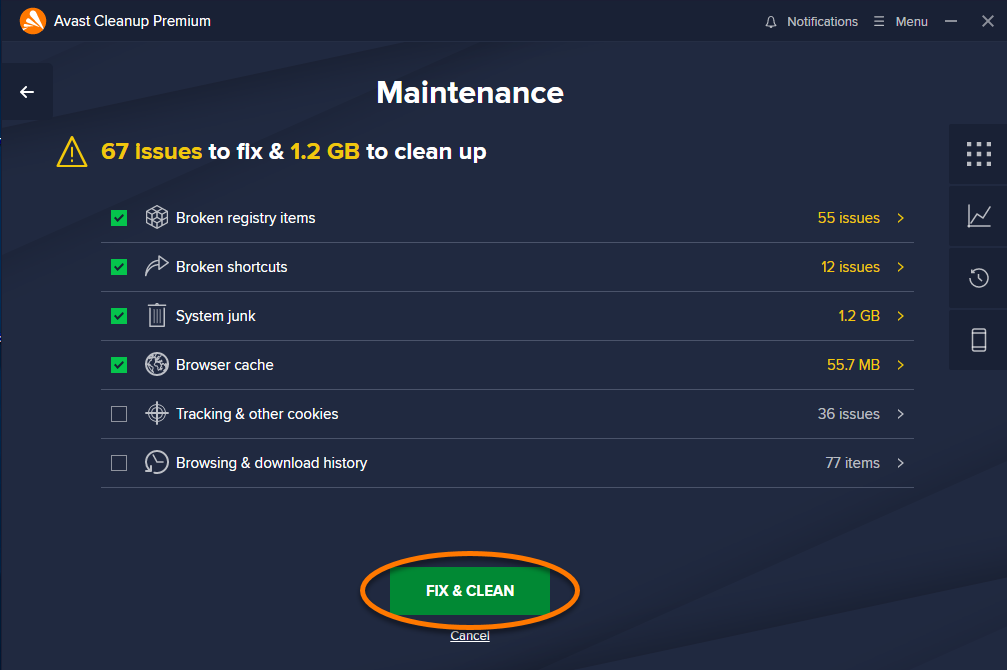The image size is (1007, 670).
Task: Check the Browsing & download history checkbox
Action: (119, 463)
